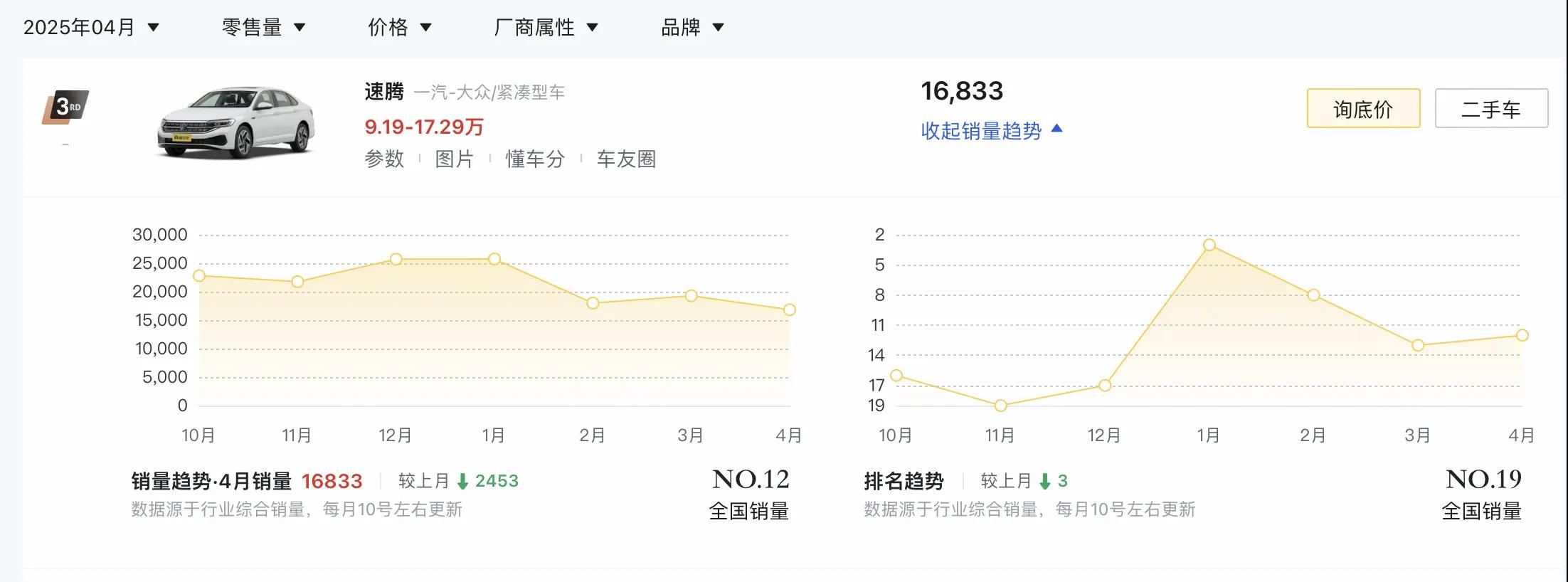Open the 品牌 filter dropdown
1568x582 pixels.
pos(692,28)
